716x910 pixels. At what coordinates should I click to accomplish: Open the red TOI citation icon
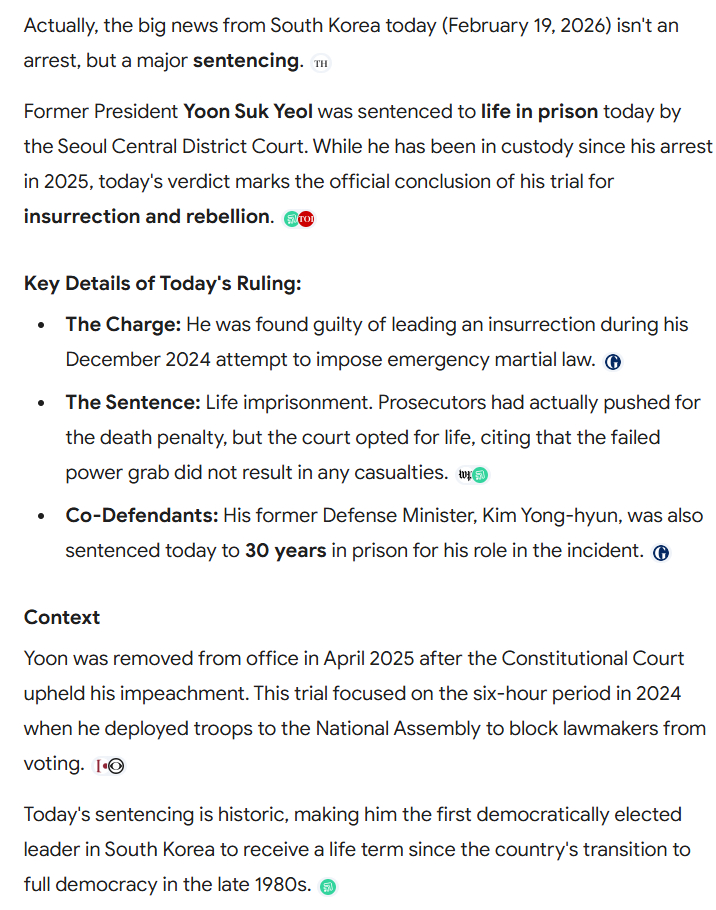(x=306, y=219)
